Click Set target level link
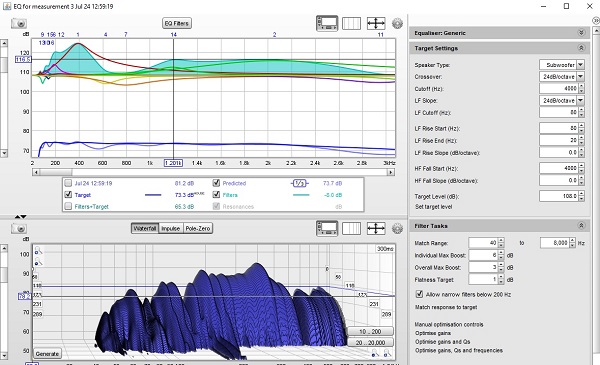The height and width of the screenshot is (365, 600). pyautogui.click(x=433, y=207)
